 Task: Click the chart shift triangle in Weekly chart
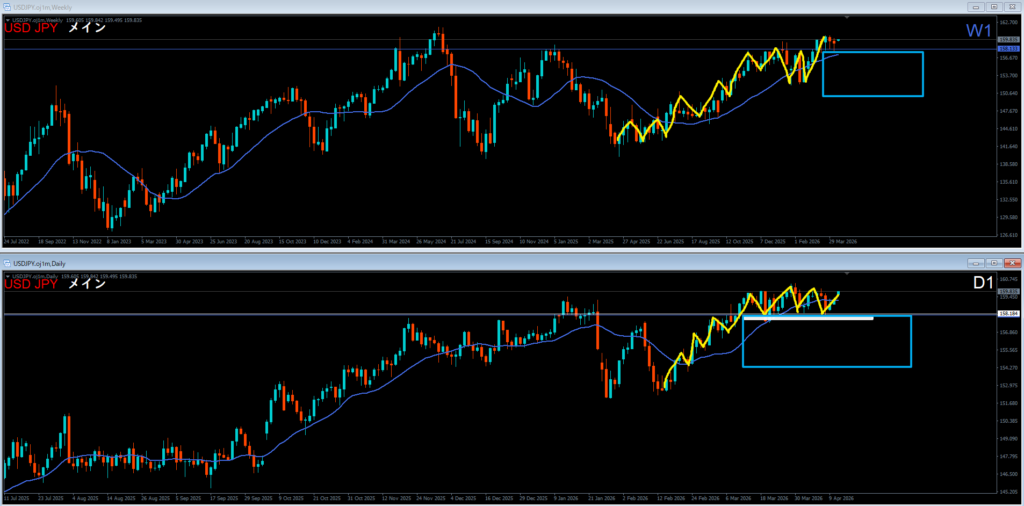point(847,17)
